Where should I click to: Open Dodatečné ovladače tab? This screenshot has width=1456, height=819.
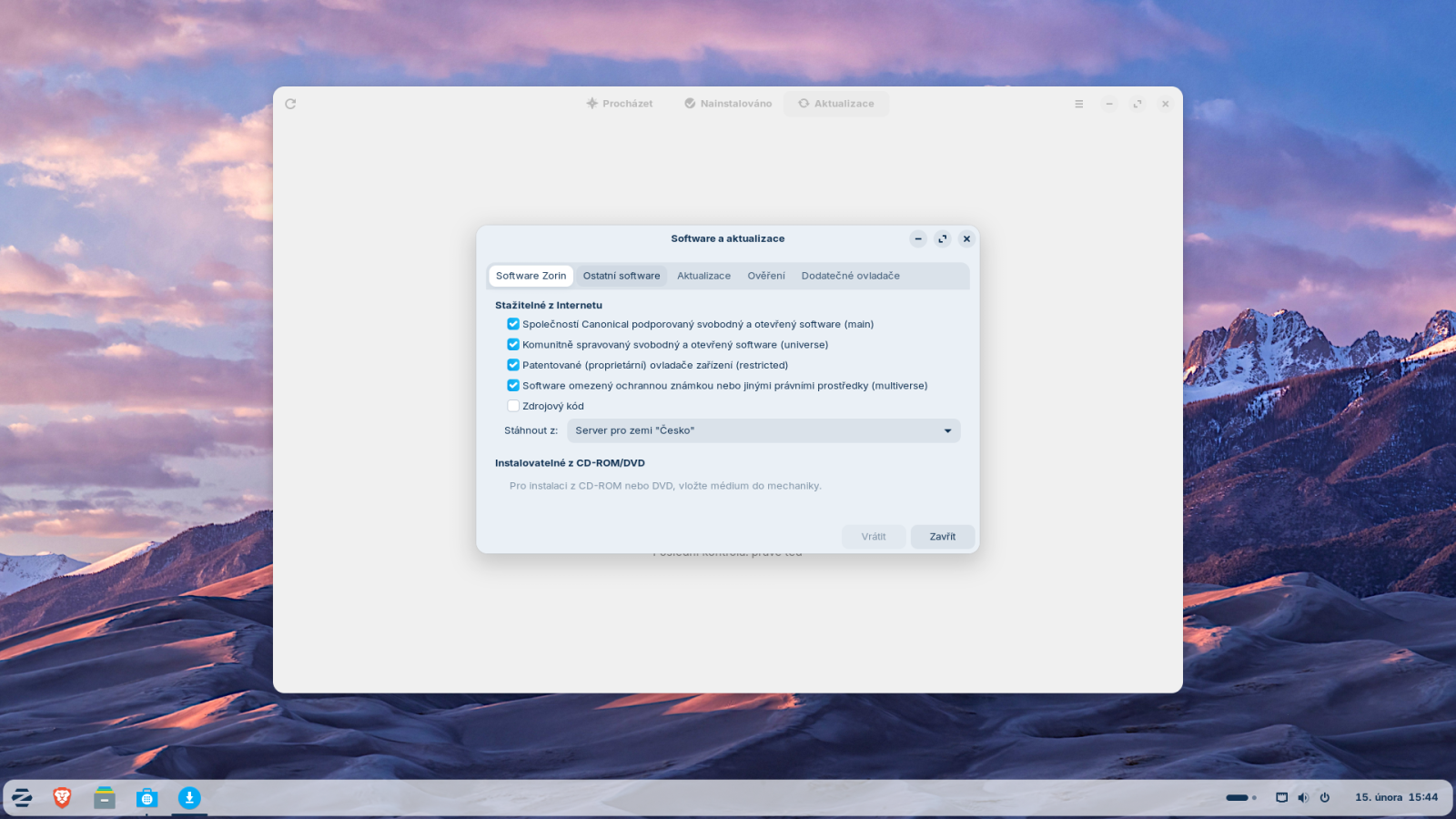(x=850, y=276)
